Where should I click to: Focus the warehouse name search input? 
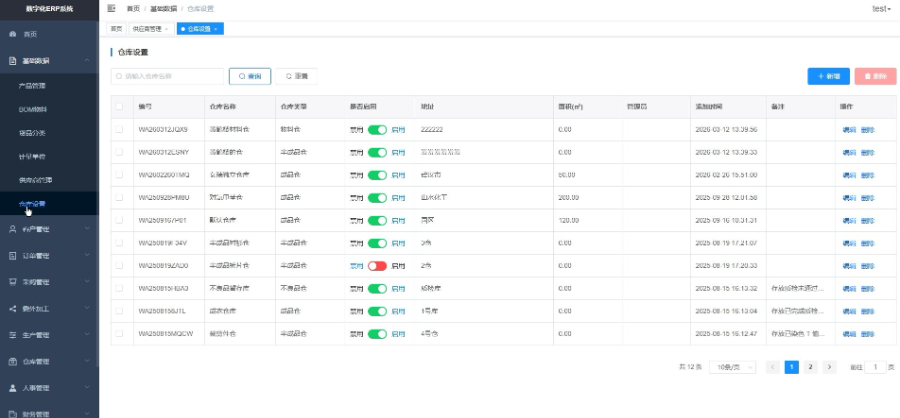point(167,76)
